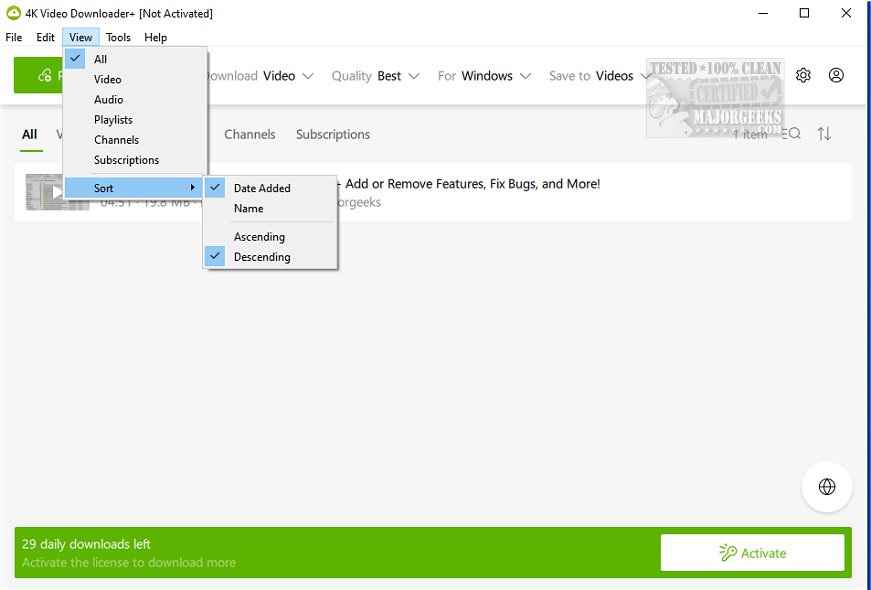Viewport: 871px width, 590px height.
Task: Open the Tools menu
Action: 118,37
